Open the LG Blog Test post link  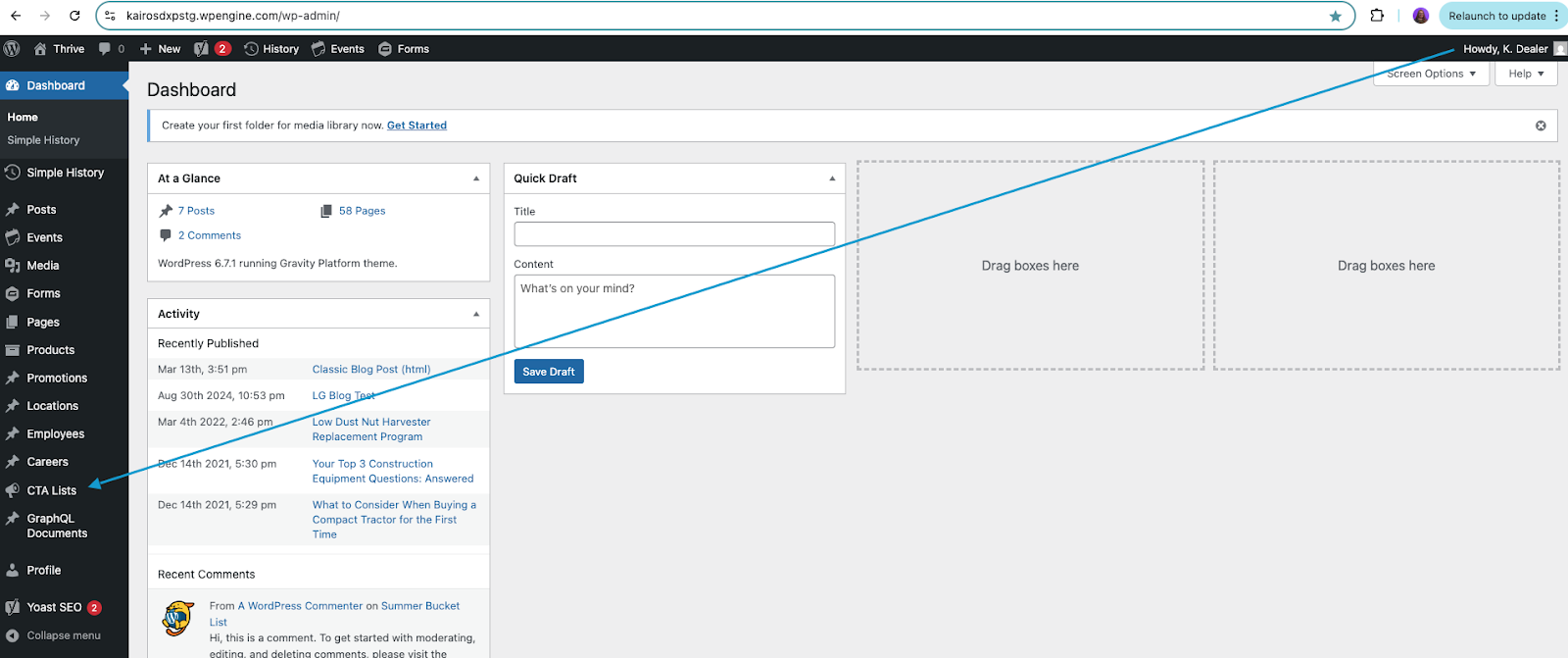pos(344,396)
